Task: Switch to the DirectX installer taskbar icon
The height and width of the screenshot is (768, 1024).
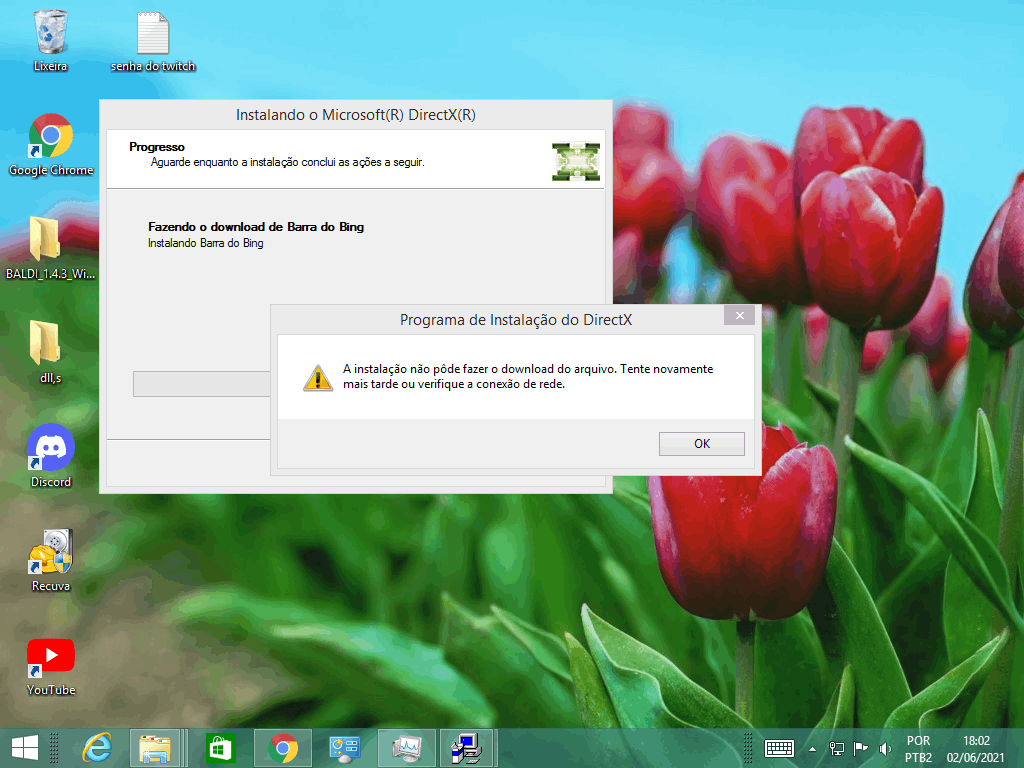Action: point(468,748)
